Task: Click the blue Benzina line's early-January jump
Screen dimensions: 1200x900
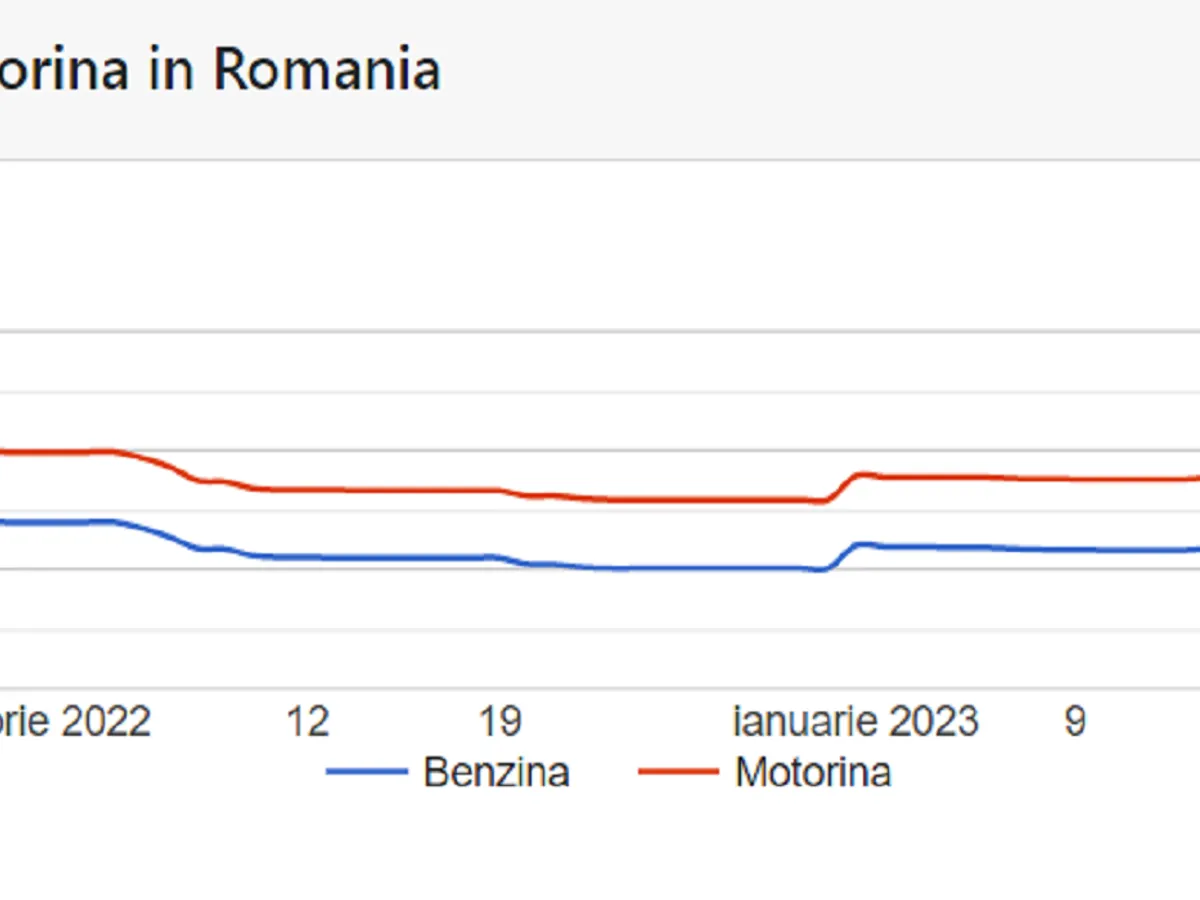Action: 843,554
